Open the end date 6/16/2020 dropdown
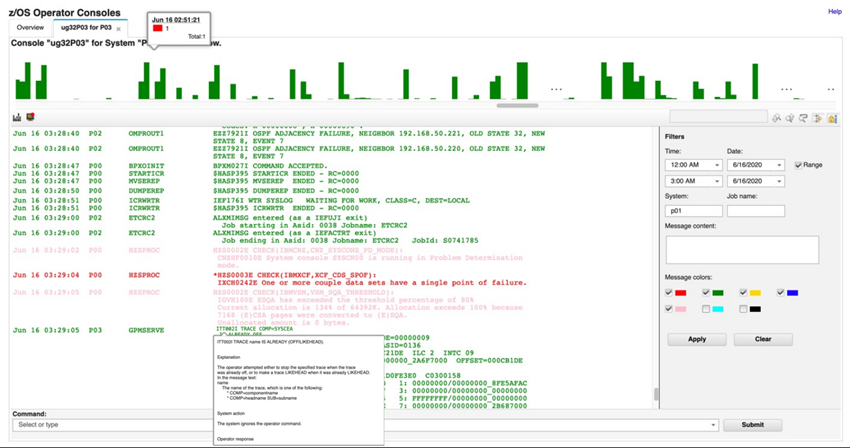The image size is (850, 448). 779,181
